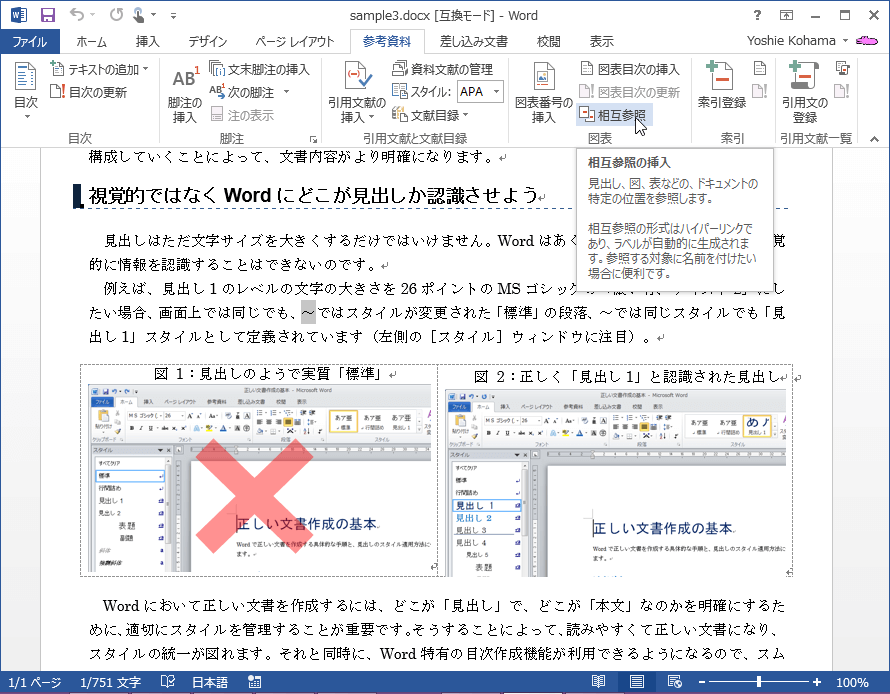Viewport: 890px width, 694px height.
Task: Open the ファイル tab
Action: tap(30, 41)
